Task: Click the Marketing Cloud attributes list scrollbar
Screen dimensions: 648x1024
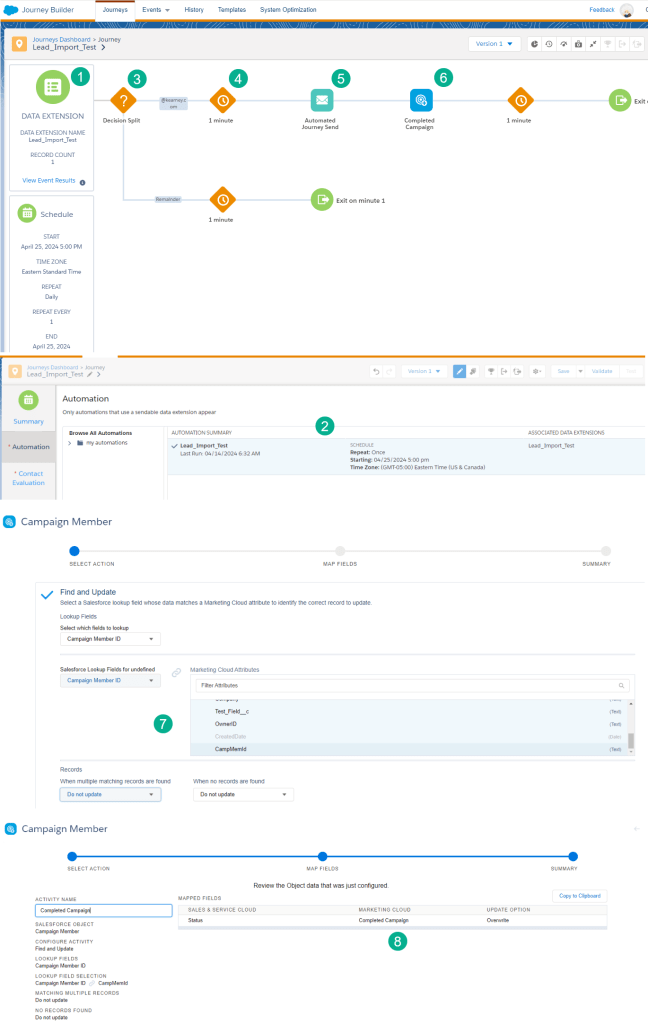Action: 630,739
